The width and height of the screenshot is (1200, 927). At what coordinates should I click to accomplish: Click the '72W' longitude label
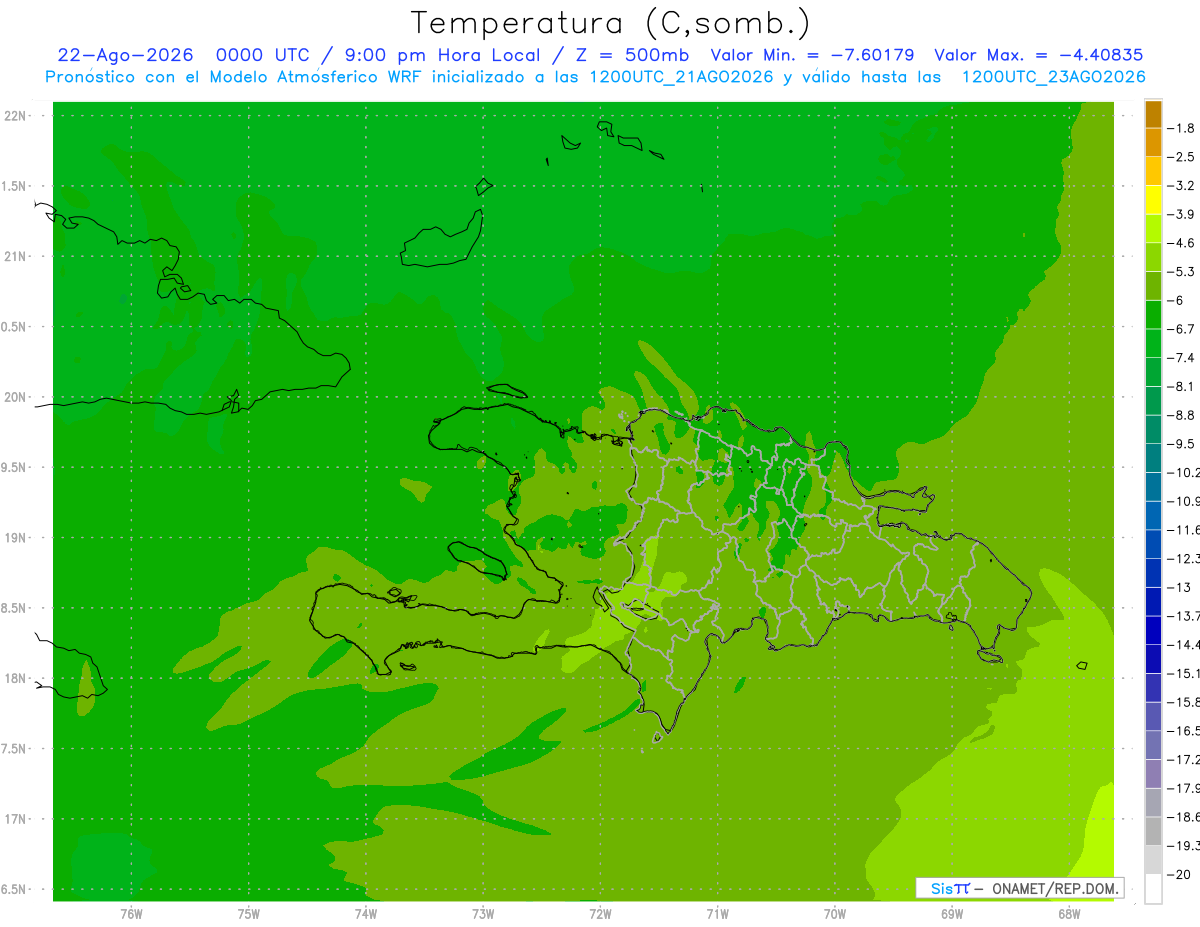point(600,914)
